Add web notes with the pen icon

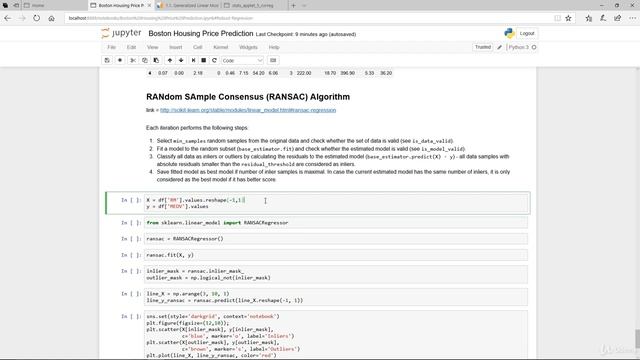(603, 18)
